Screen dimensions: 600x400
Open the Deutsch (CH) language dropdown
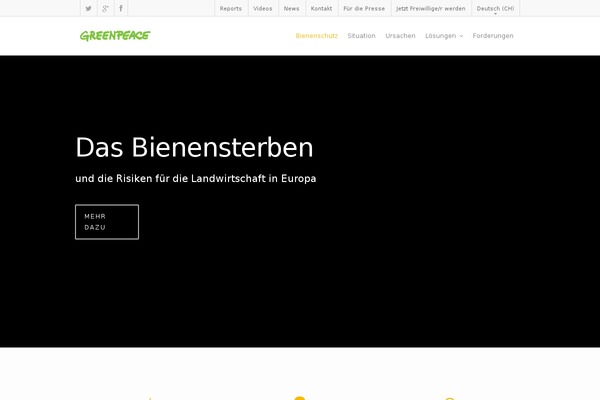click(x=495, y=8)
